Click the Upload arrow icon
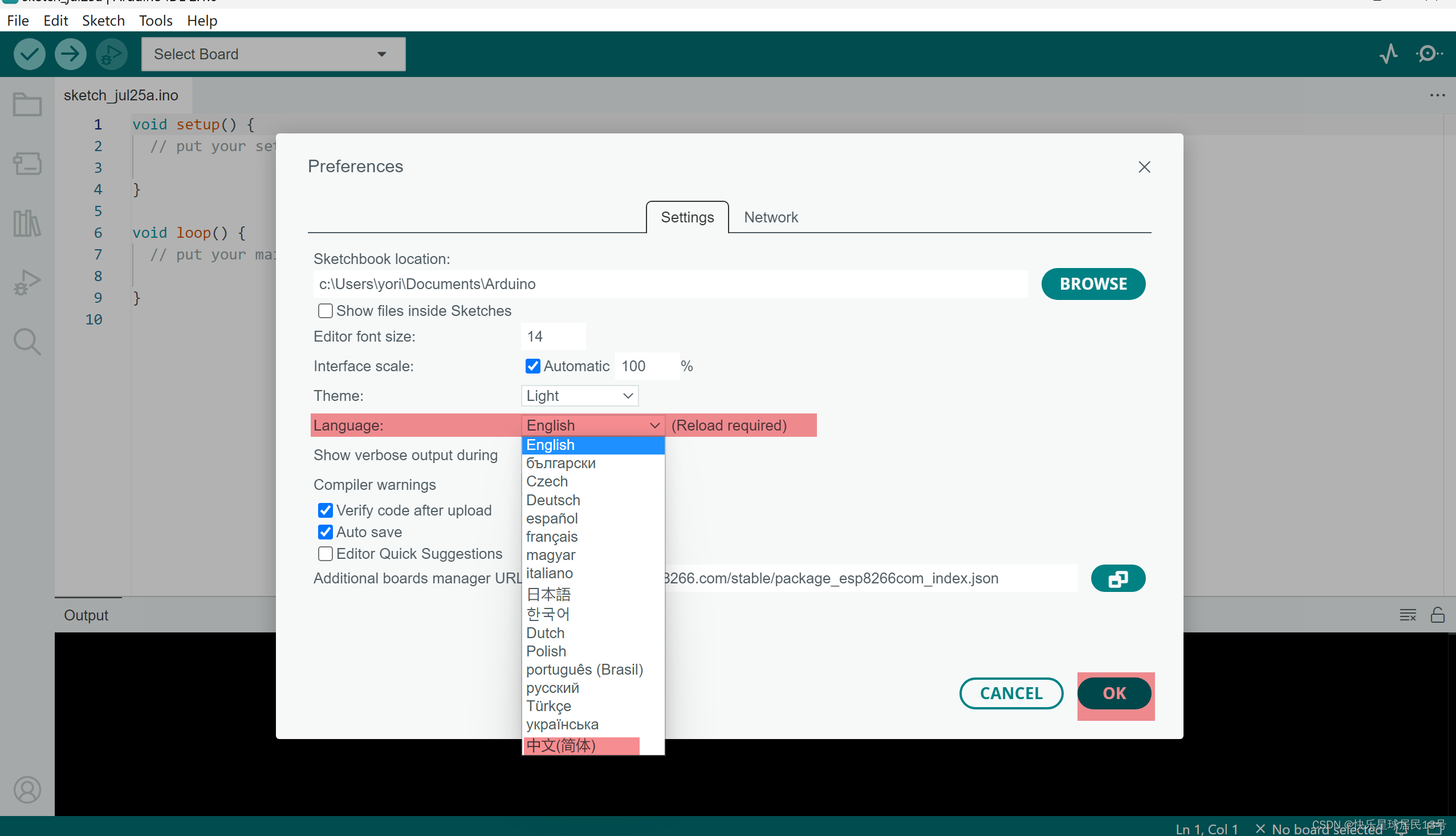Image resolution: width=1456 pixels, height=836 pixels. click(70, 54)
